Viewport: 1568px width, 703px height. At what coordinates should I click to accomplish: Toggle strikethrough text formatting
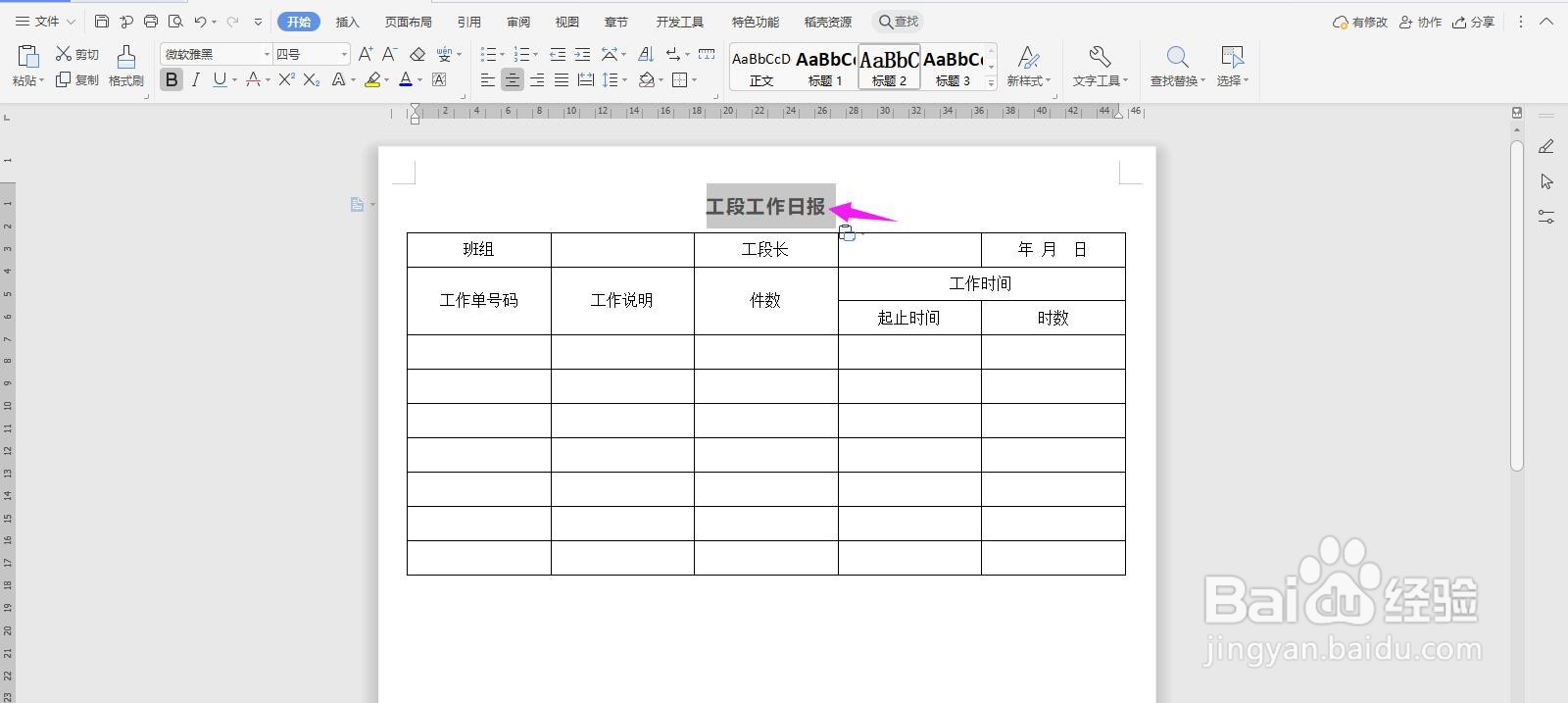point(253,80)
